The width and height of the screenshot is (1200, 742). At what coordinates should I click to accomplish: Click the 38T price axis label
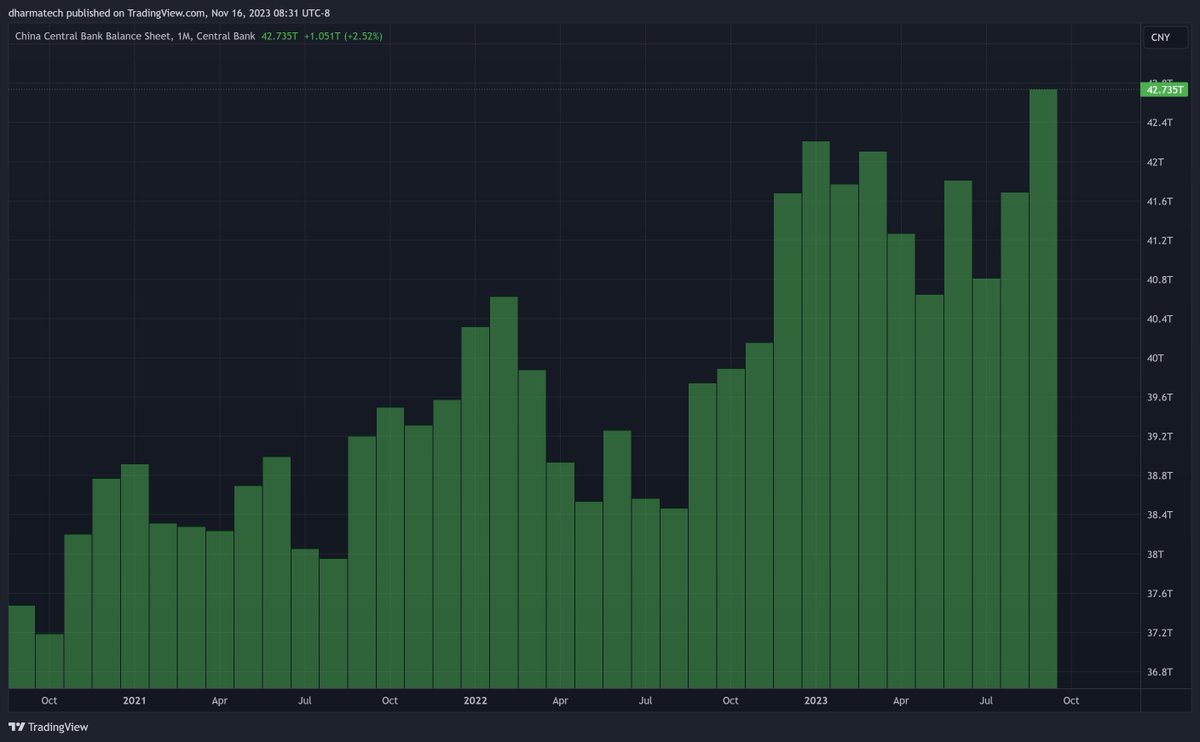pos(1155,554)
